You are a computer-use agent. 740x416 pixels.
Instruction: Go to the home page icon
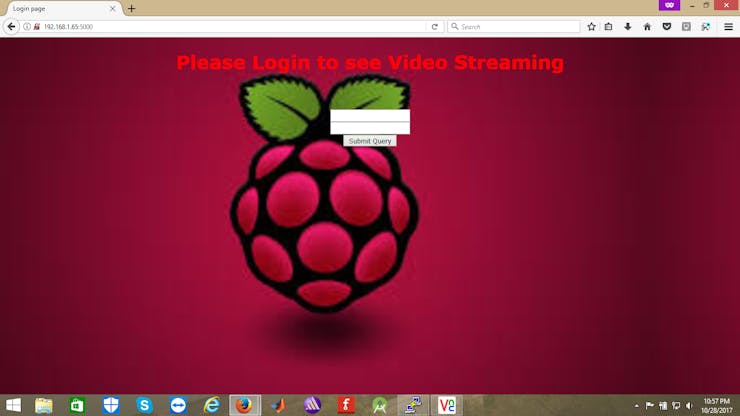(x=647, y=27)
